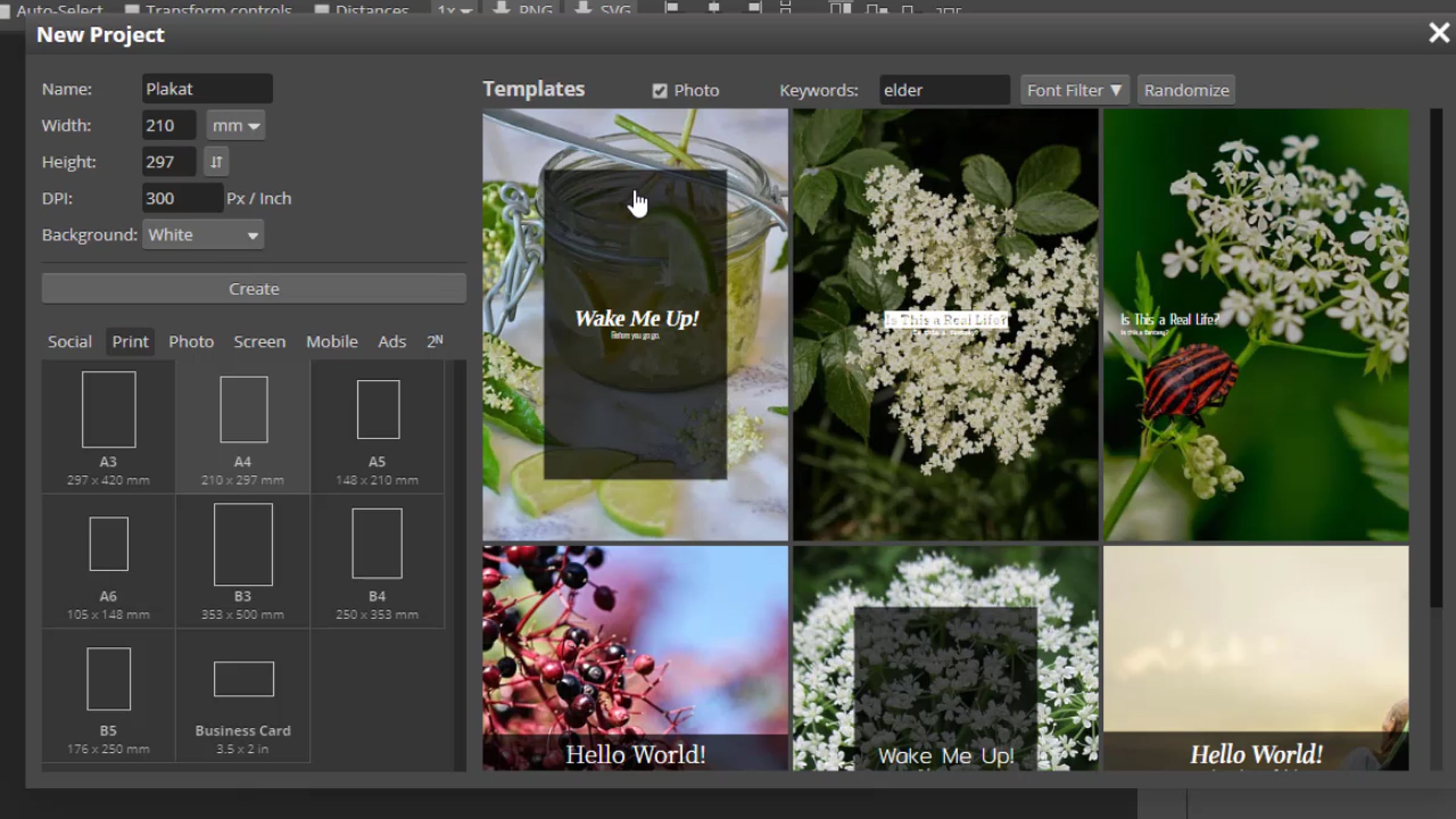
Task: Choose the A5 paper size preset
Action: coord(377,427)
